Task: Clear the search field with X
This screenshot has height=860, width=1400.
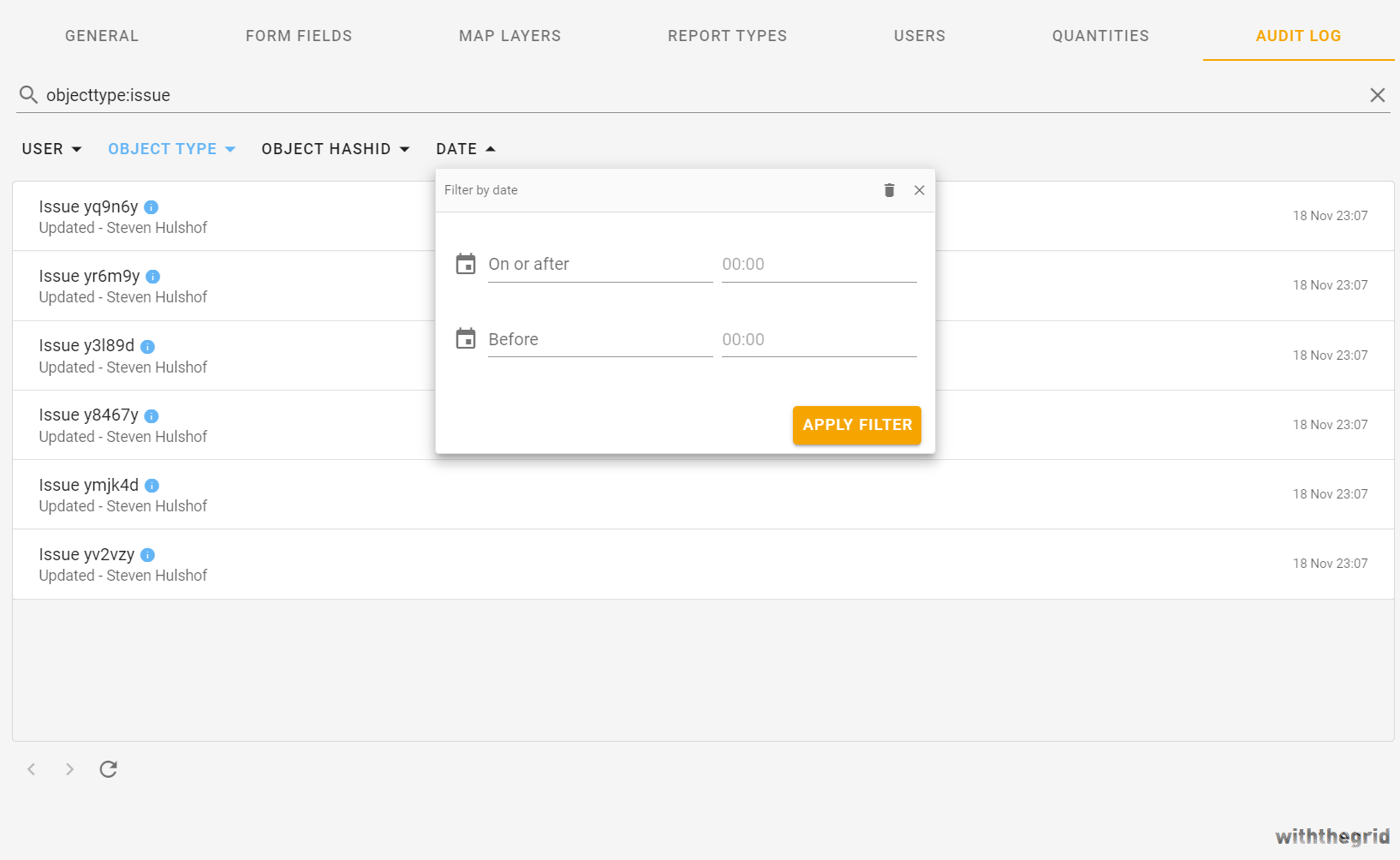Action: (1377, 95)
